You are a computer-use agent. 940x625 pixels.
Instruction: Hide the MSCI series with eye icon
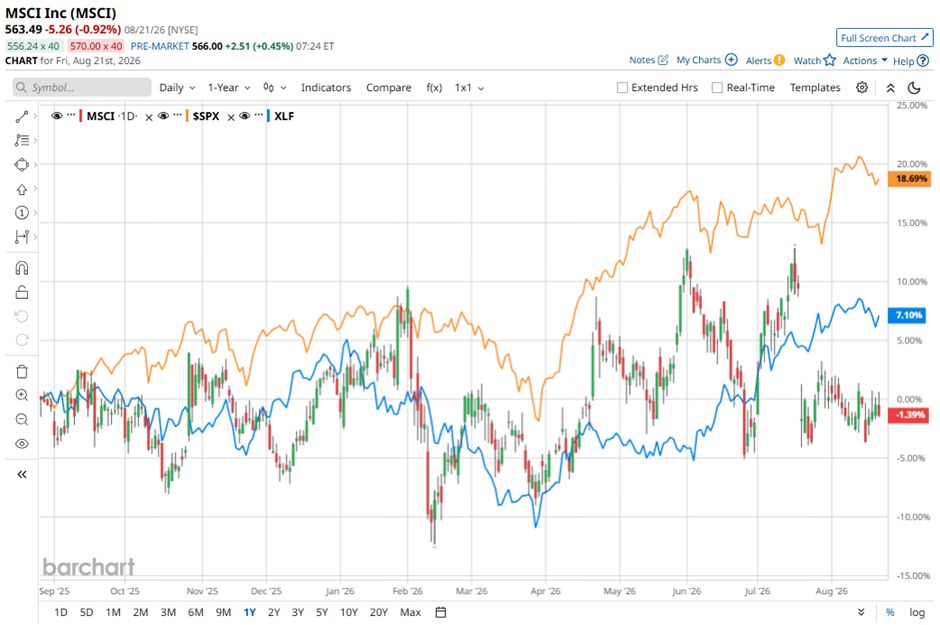click(56, 116)
